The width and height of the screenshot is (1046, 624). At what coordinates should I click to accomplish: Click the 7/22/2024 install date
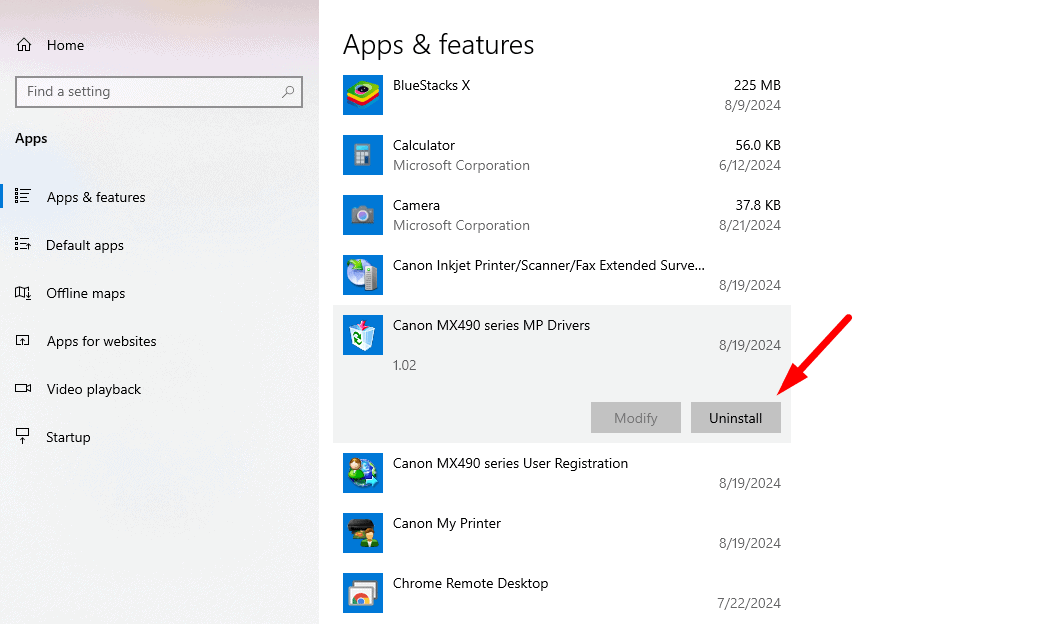coord(749,603)
